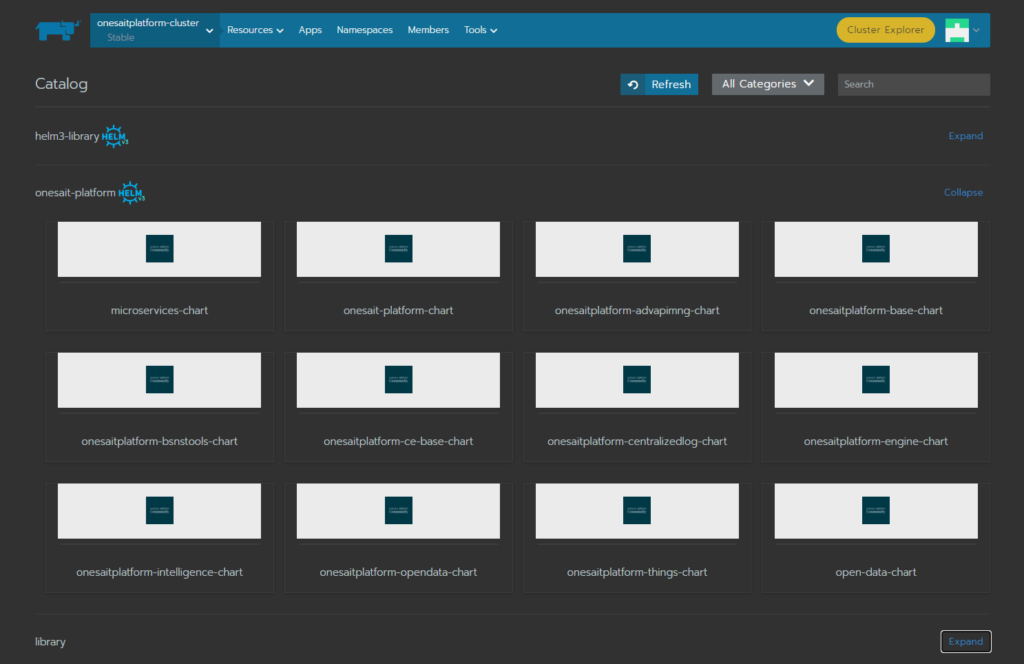The image size is (1024, 664).
Task: Expand the library catalog section
Action: point(965,642)
